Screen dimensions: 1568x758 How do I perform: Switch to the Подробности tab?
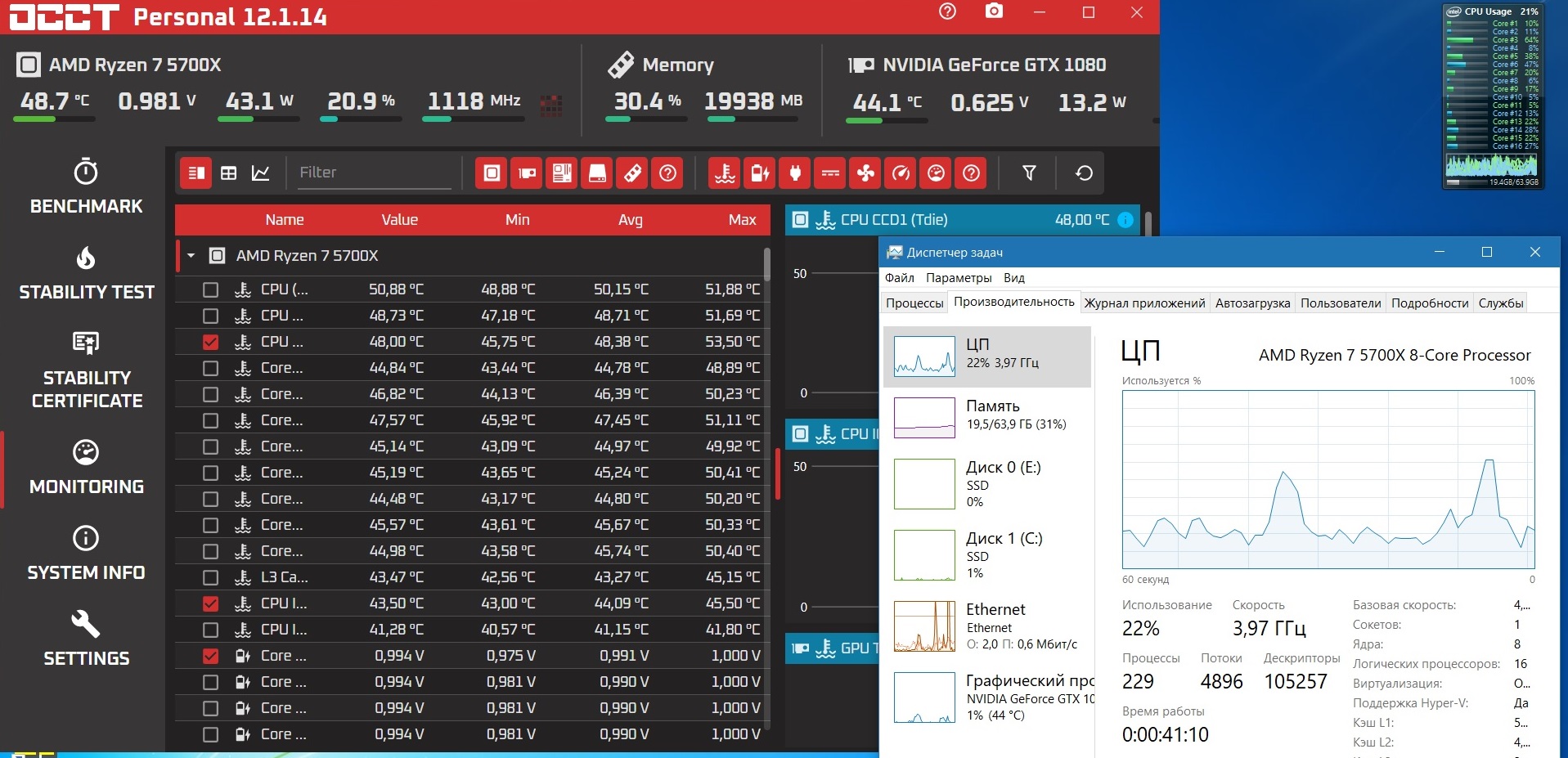pyautogui.click(x=1430, y=303)
